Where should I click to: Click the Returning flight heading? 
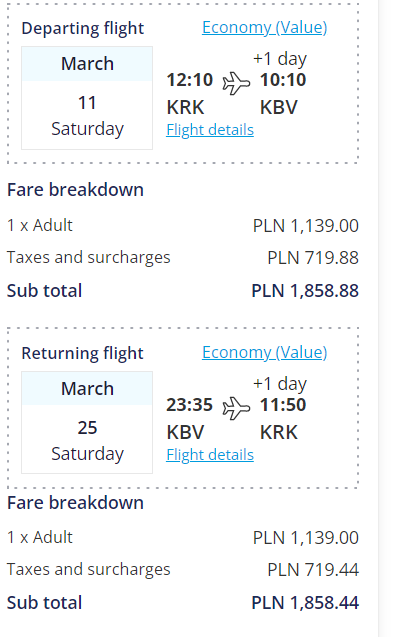tap(82, 353)
